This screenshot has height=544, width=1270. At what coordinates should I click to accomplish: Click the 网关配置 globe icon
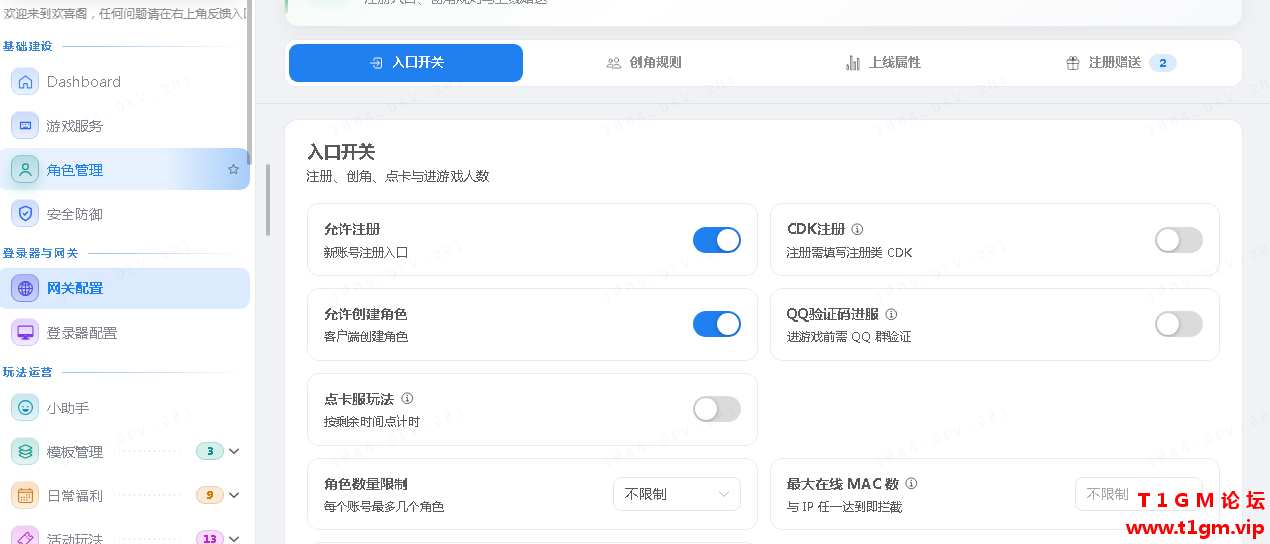click(x=25, y=288)
